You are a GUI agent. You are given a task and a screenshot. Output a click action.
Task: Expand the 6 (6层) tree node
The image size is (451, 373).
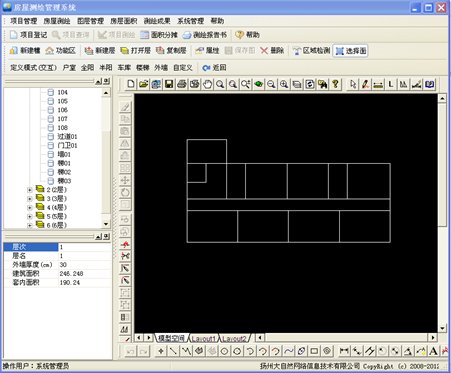tap(30, 225)
